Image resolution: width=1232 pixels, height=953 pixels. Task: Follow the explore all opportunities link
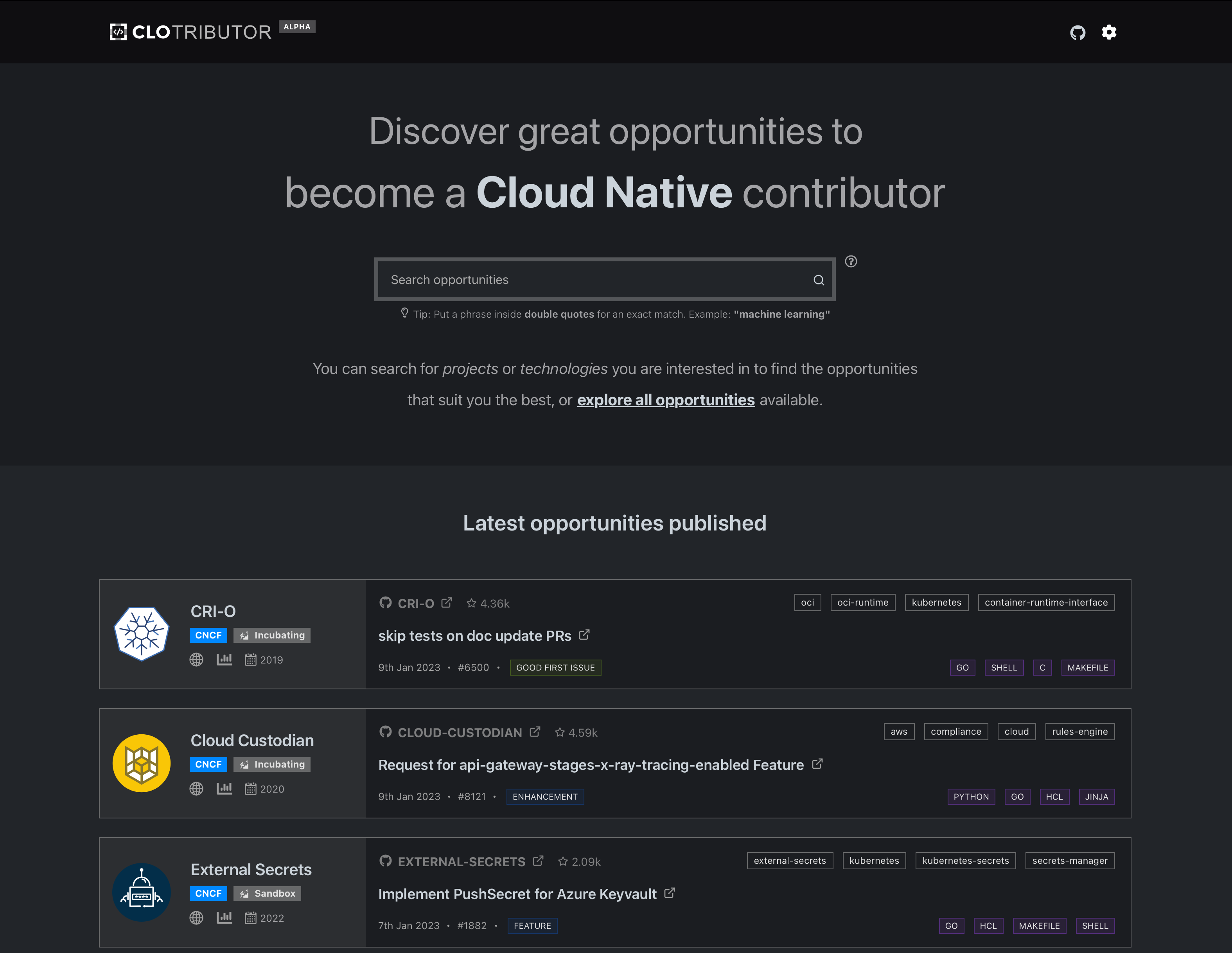click(666, 400)
